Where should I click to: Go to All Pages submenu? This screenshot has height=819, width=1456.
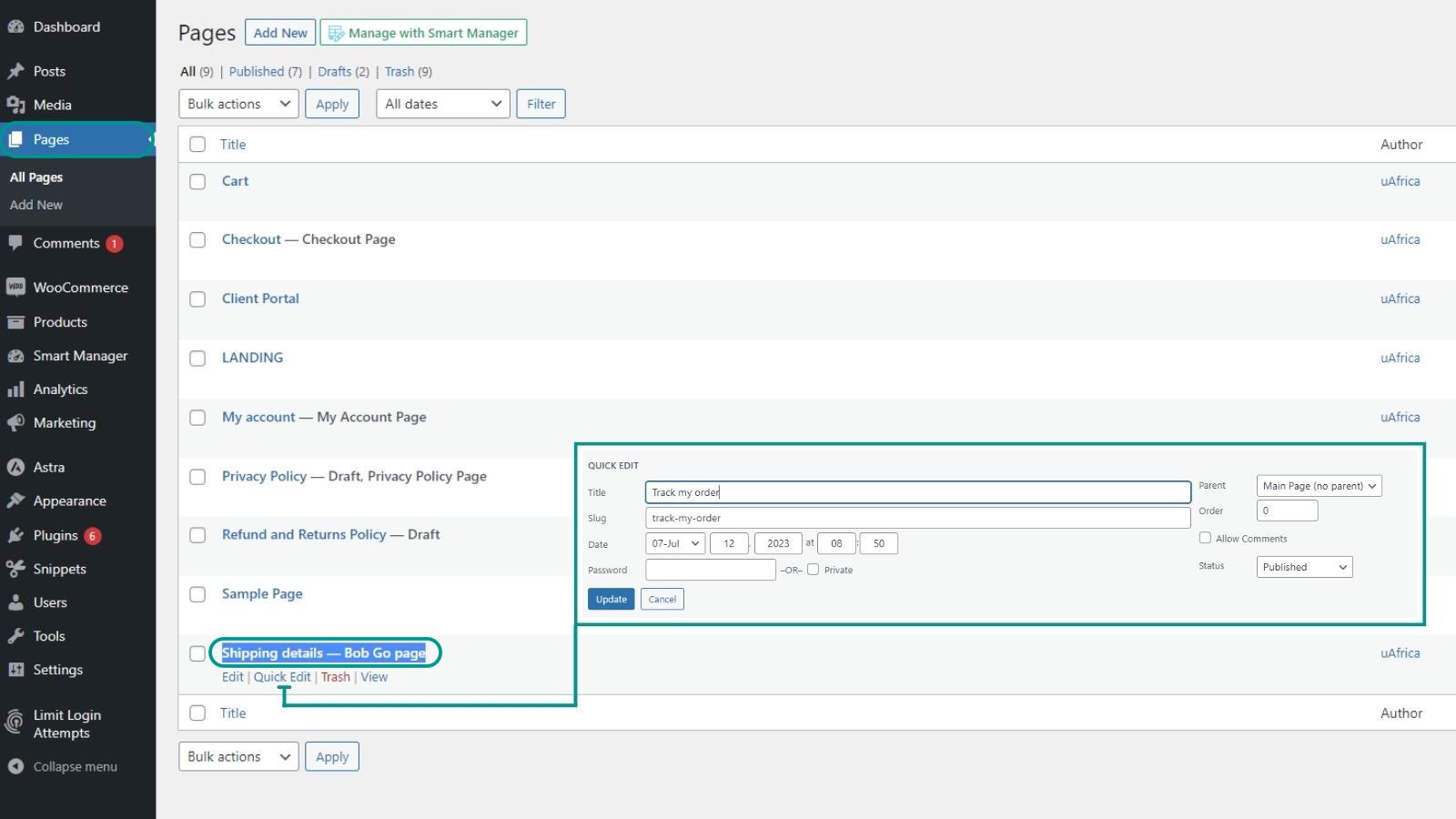click(x=36, y=177)
